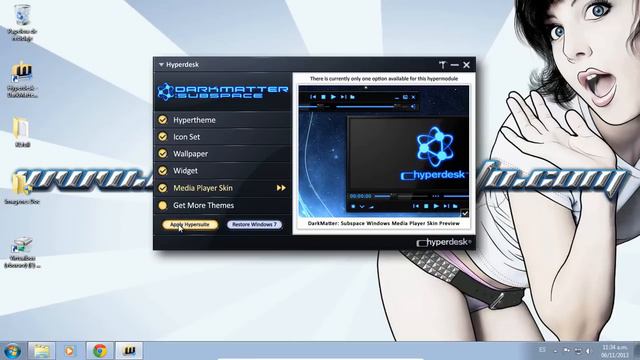Click the DarkMatter Subspace logo
This screenshot has width=640, height=360.
pyautogui.click(x=223, y=92)
